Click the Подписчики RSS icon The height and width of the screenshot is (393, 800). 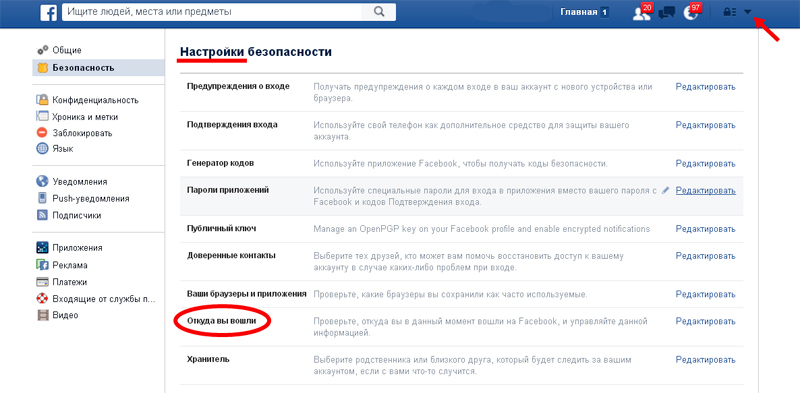point(42,215)
